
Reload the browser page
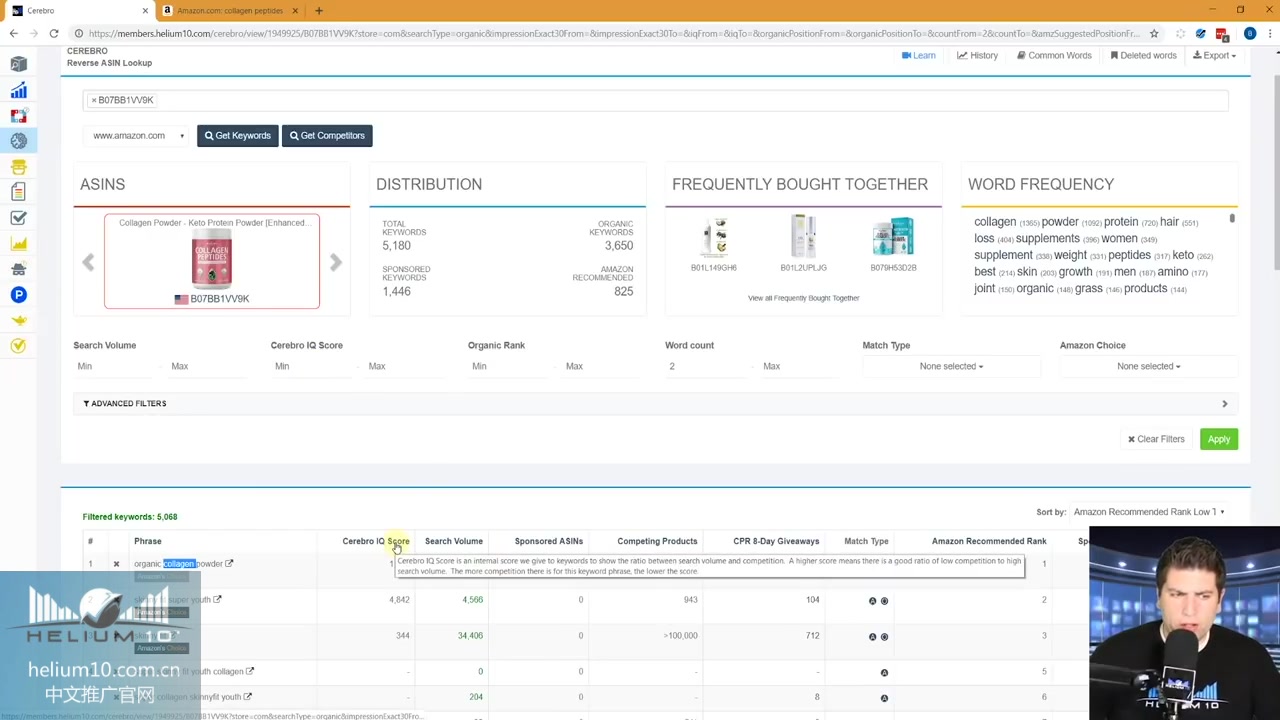(x=53, y=33)
